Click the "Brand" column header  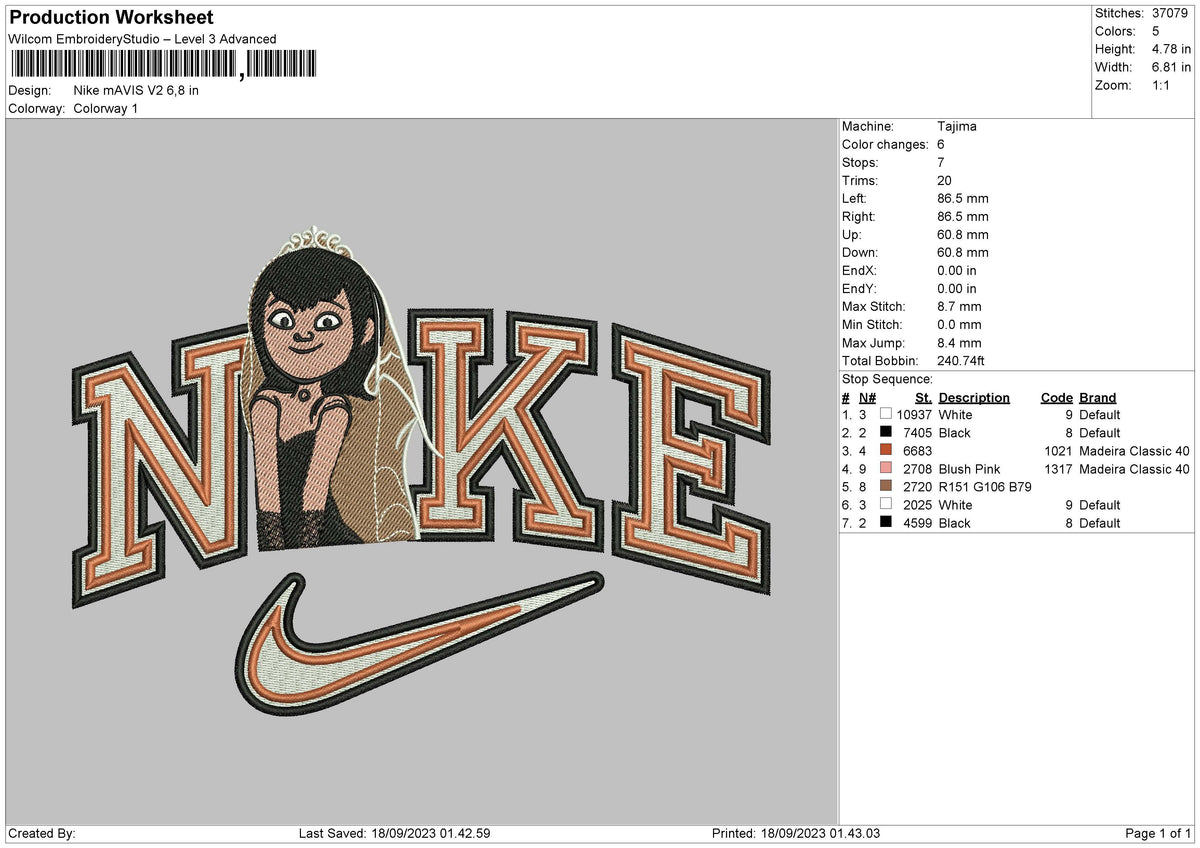[x=1097, y=397]
